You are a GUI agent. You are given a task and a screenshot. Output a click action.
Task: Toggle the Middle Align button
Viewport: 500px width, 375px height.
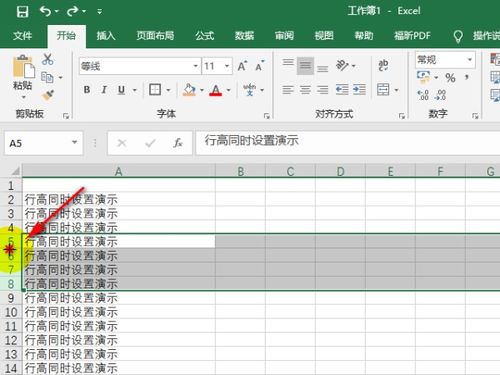pyautogui.click(x=305, y=66)
